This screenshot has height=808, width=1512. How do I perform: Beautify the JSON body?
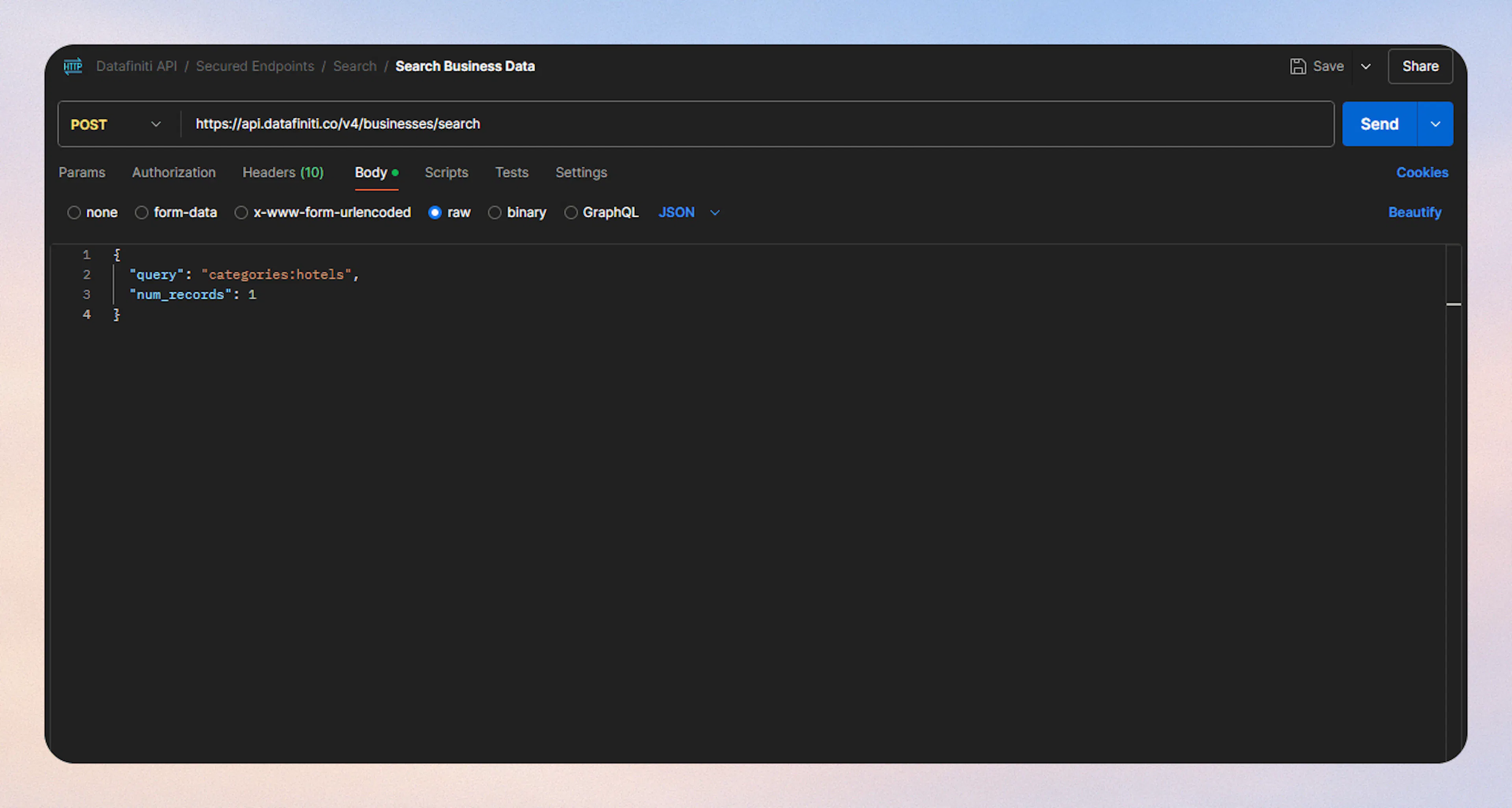(x=1415, y=212)
